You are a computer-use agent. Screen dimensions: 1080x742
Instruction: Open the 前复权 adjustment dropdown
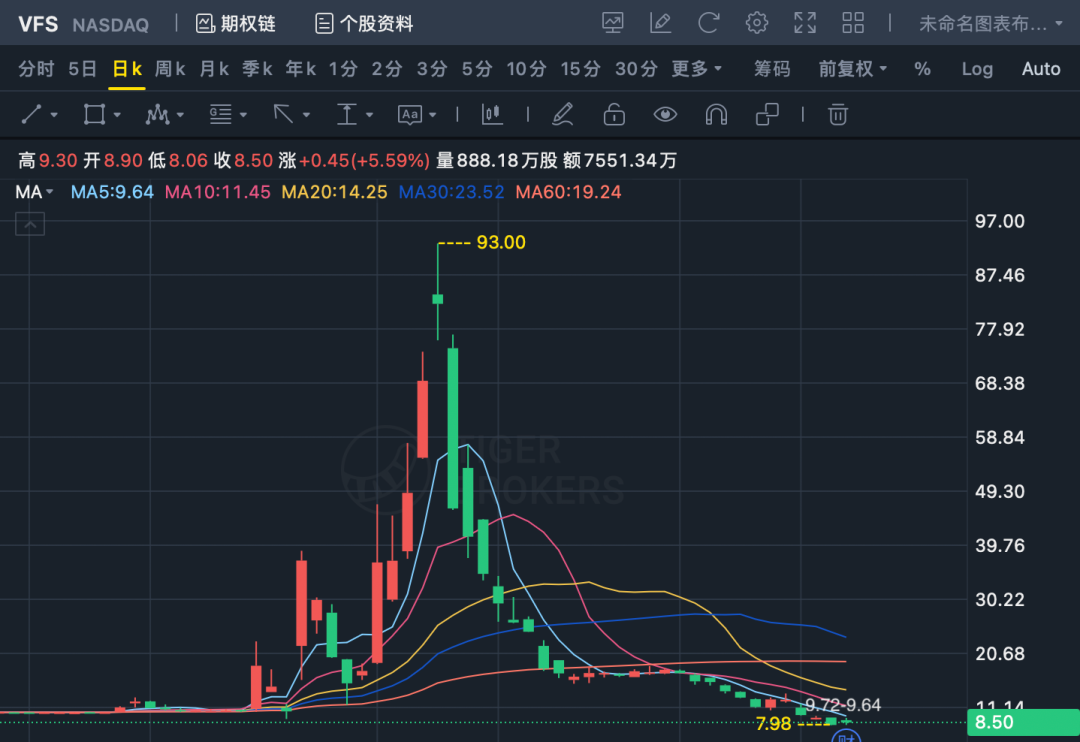click(x=853, y=69)
